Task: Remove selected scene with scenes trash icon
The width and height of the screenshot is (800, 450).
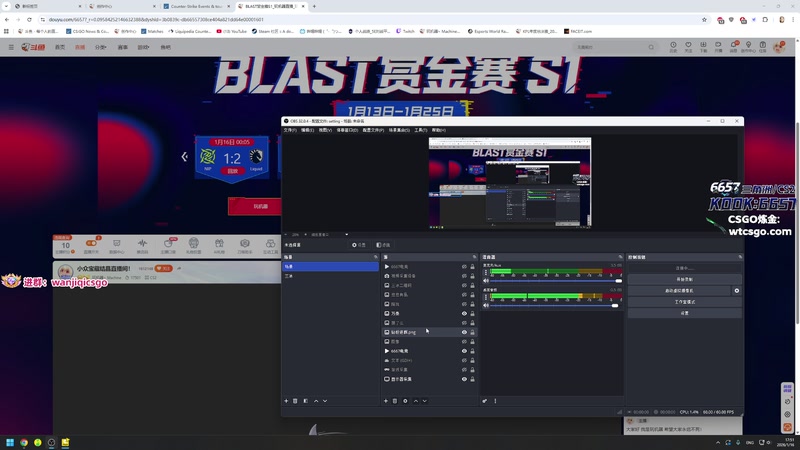Action: 295,401
